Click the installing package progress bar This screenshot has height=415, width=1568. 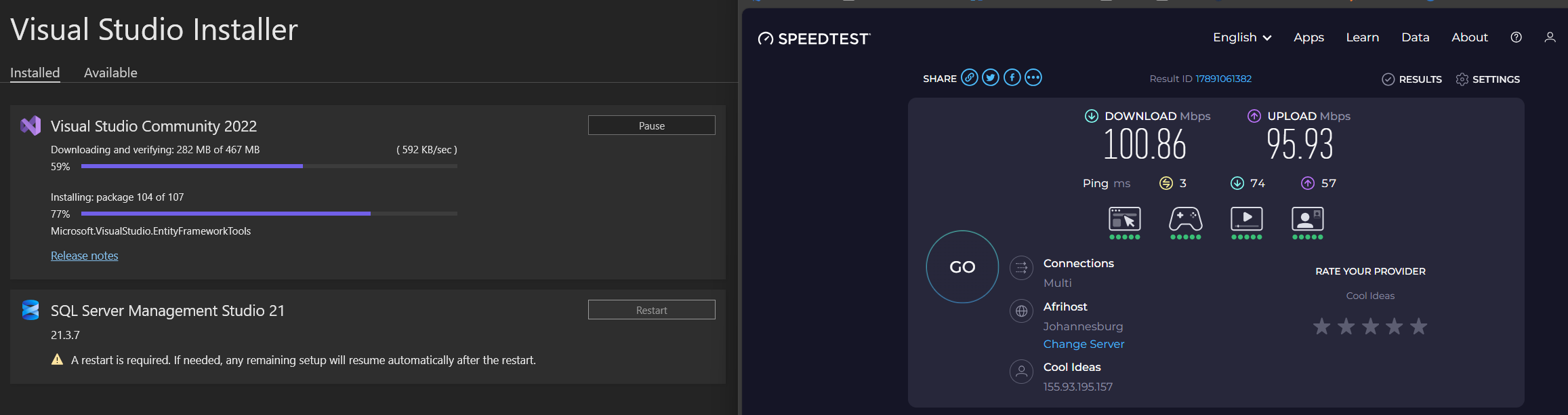coord(269,214)
